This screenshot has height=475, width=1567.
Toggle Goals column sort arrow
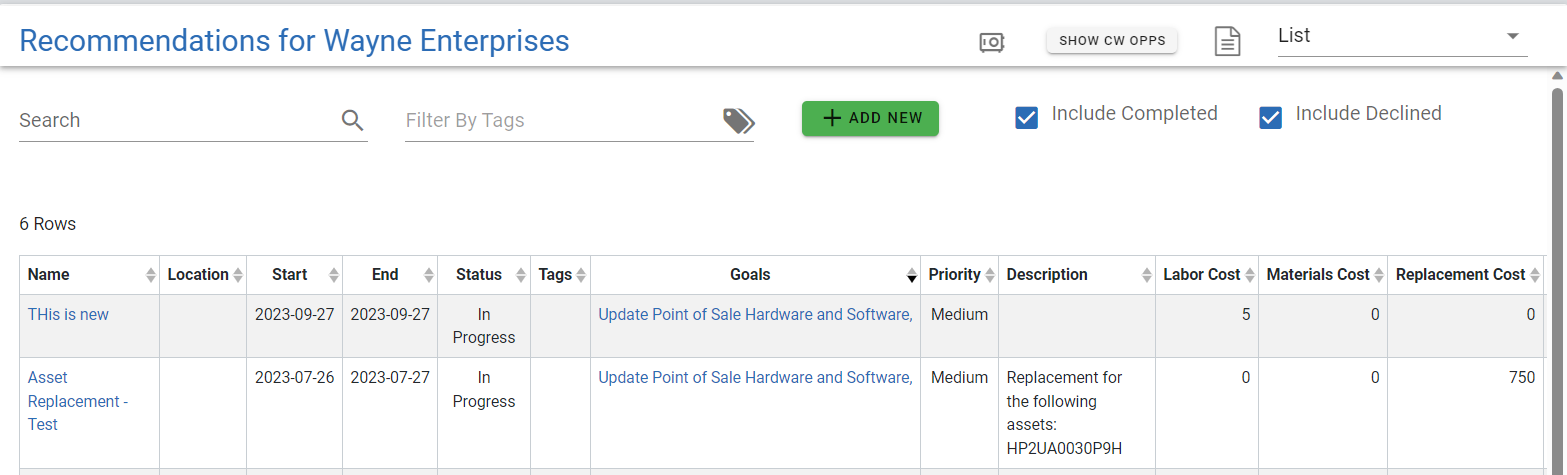click(x=912, y=275)
